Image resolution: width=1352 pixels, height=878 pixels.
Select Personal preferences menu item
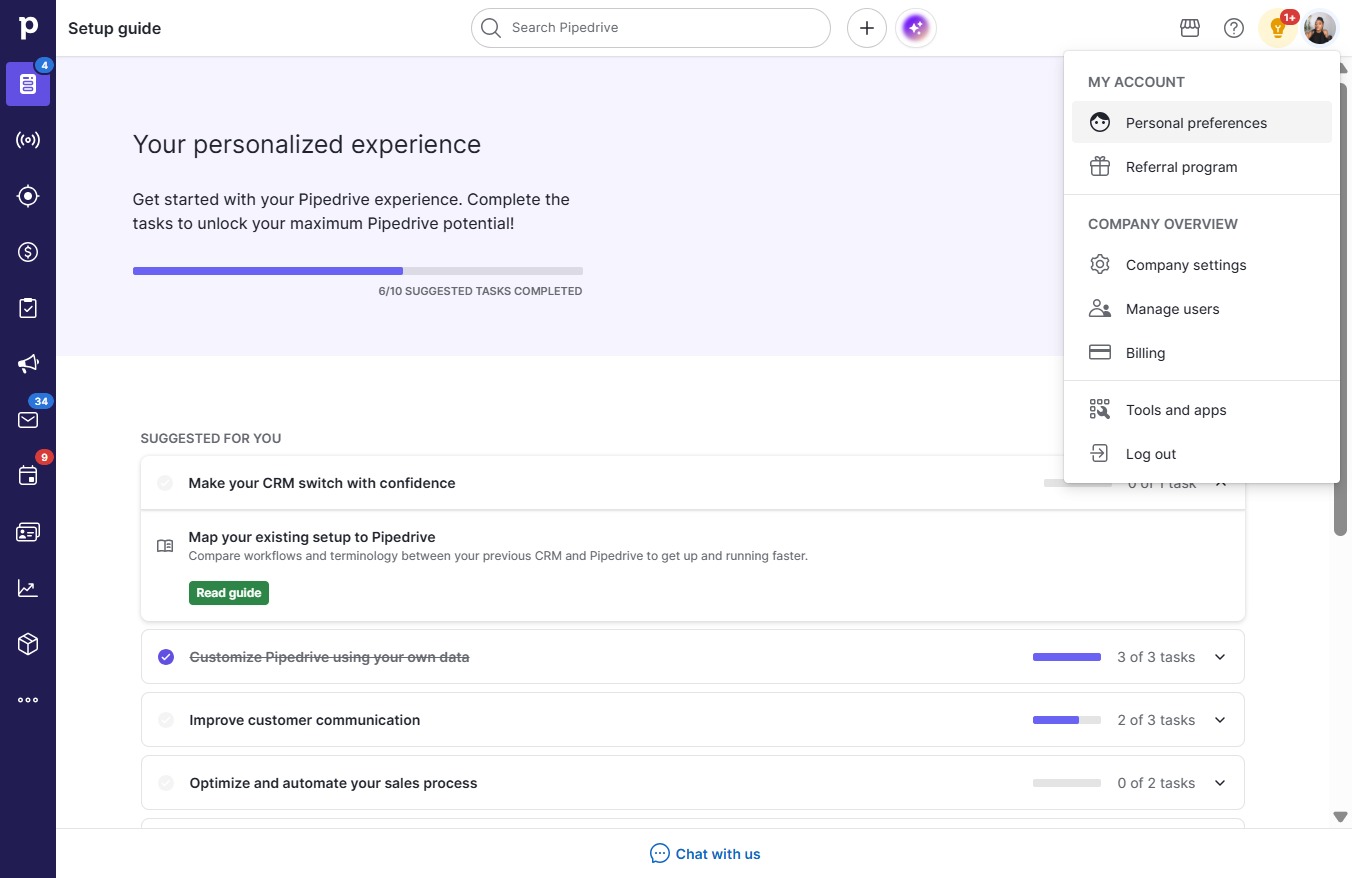[x=1202, y=122]
